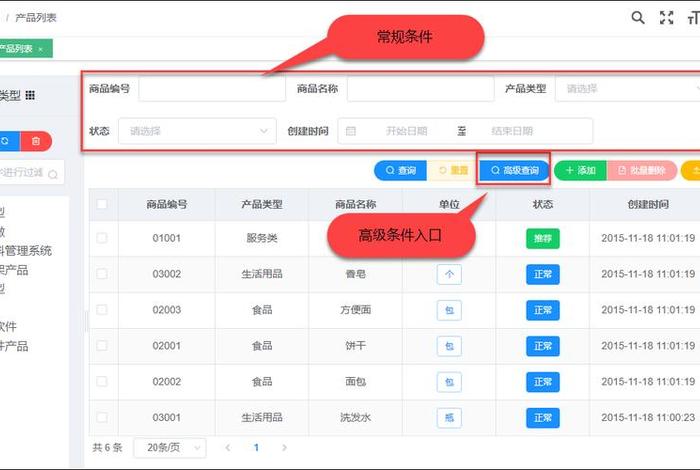
Task: Check the checkbox for row 02002
Action: point(102,381)
